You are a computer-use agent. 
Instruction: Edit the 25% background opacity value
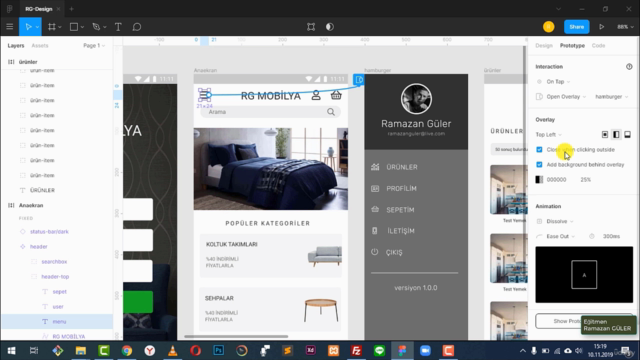(585, 180)
